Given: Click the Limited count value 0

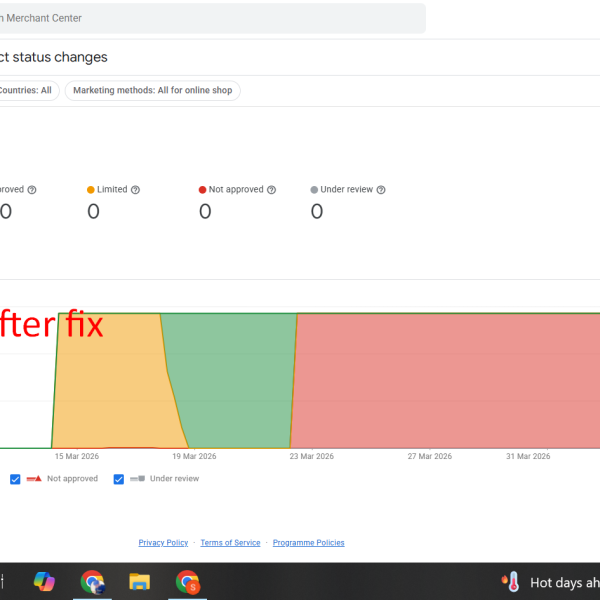Looking at the screenshot, I should [93, 211].
